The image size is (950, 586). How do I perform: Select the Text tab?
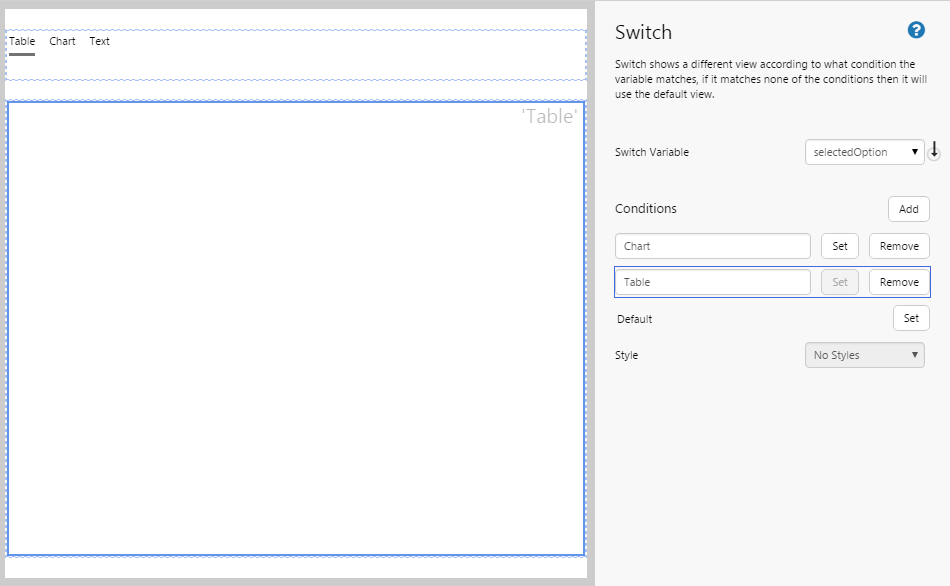pyautogui.click(x=99, y=42)
